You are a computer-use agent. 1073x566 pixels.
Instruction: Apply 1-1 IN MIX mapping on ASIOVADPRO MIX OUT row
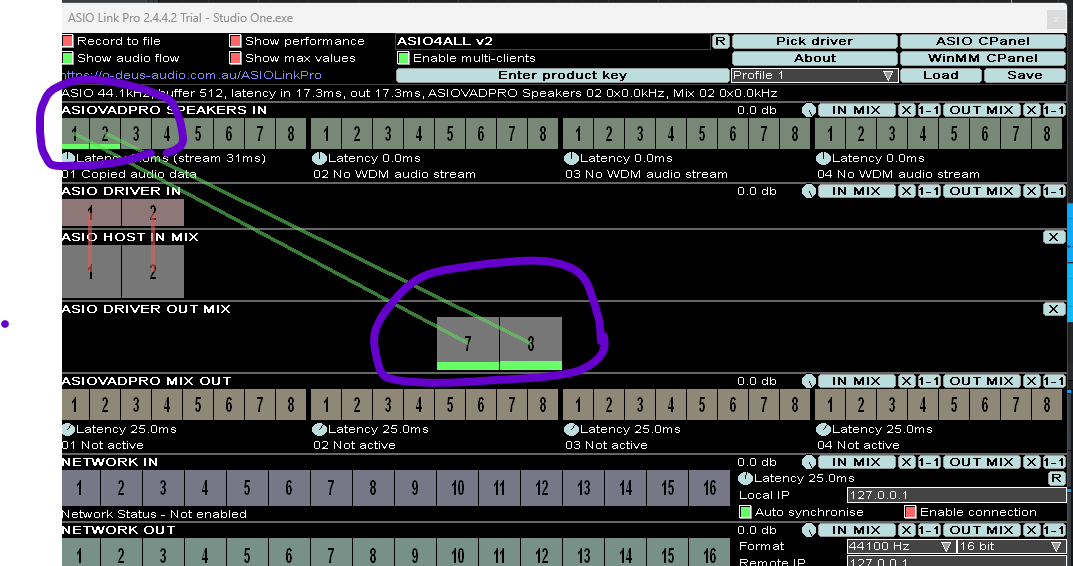click(x=929, y=381)
